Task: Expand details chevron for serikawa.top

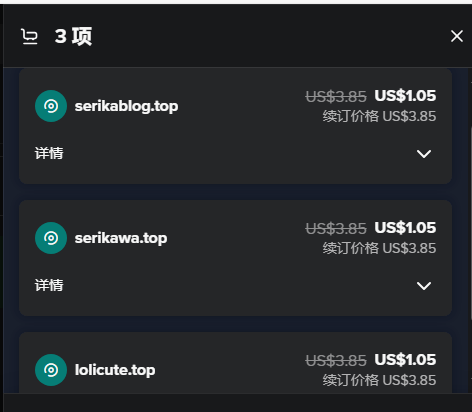Action: tap(424, 286)
